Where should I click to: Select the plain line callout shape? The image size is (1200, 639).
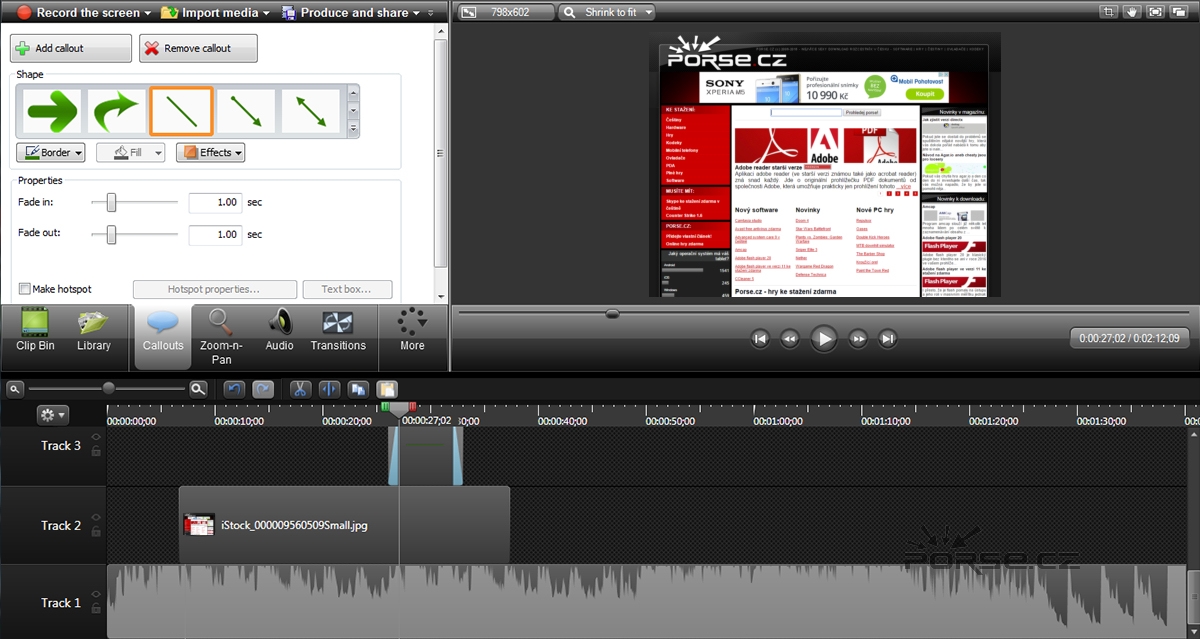tap(181, 111)
